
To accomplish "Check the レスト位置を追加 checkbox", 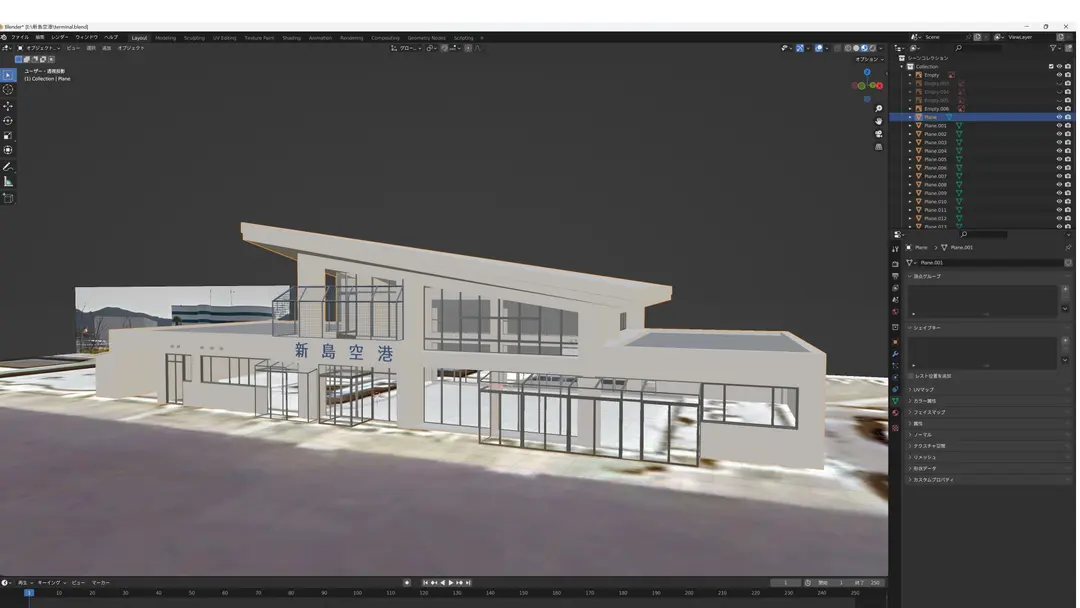I will click(911, 376).
